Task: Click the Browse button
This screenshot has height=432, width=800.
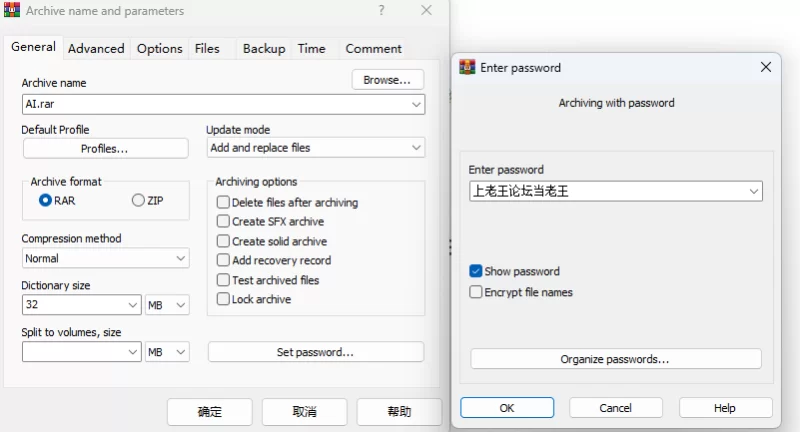Action: [388, 80]
